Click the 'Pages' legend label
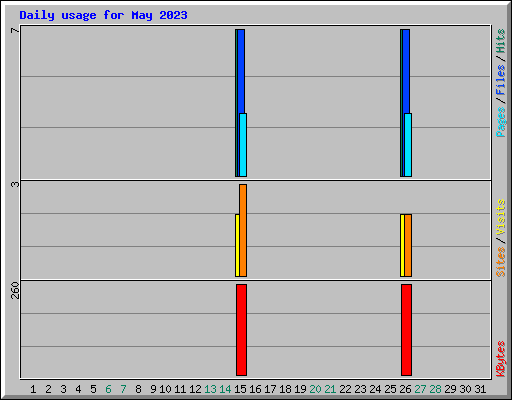Screen dimensions: 512x400 500,122
